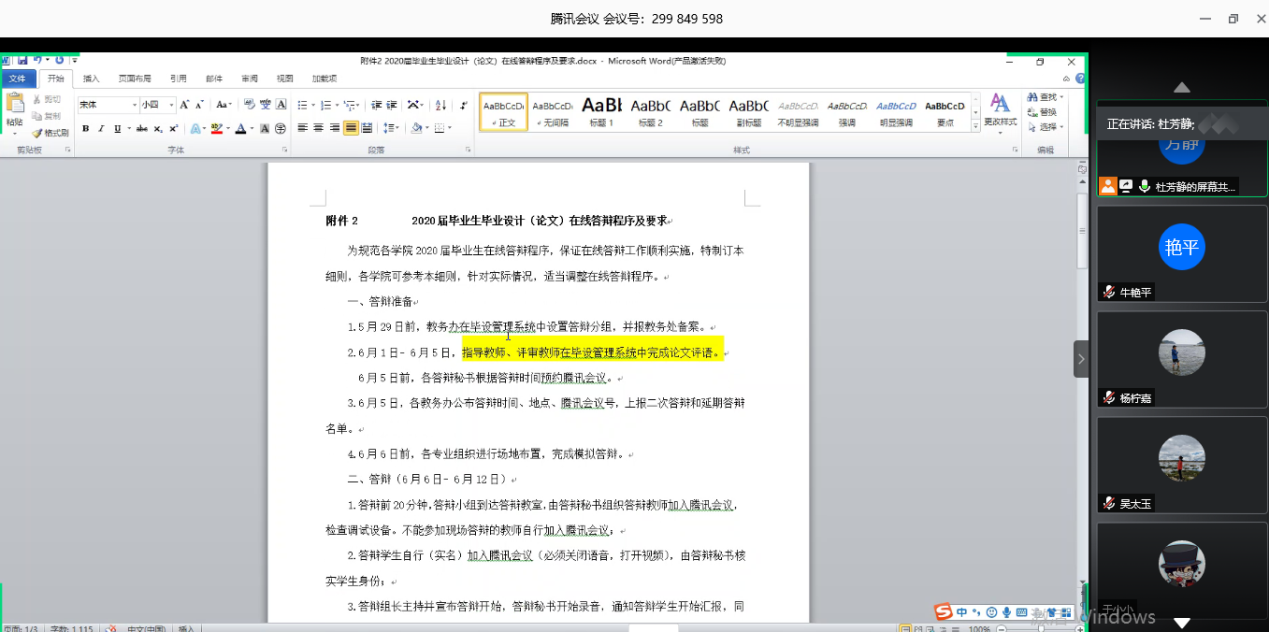Click the Increase Indent icon

tap(391, 105)
